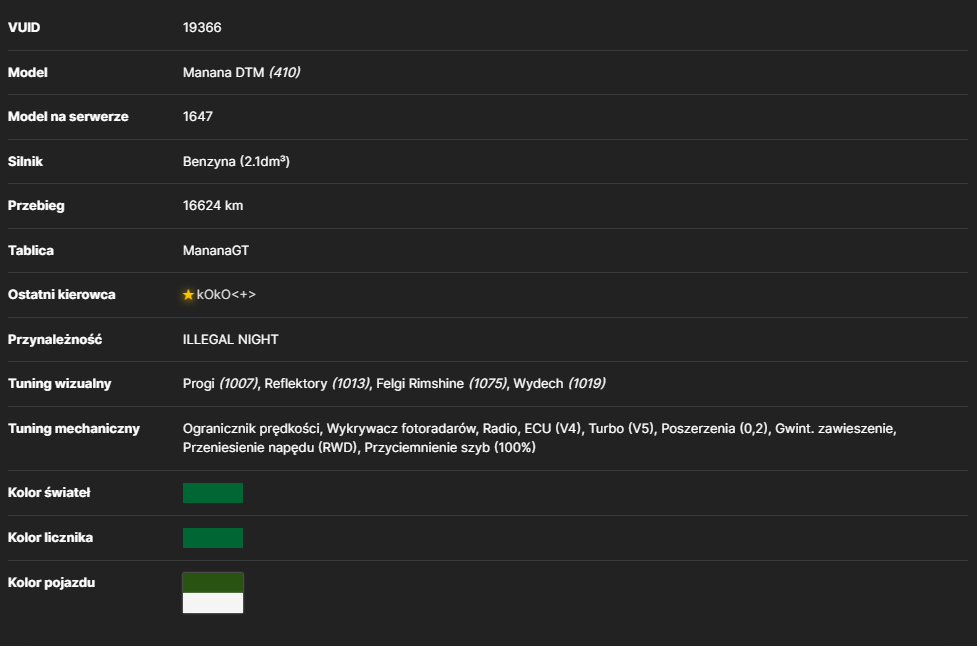
Task: Click the Przebieg row label
Action: click(36, 206)
